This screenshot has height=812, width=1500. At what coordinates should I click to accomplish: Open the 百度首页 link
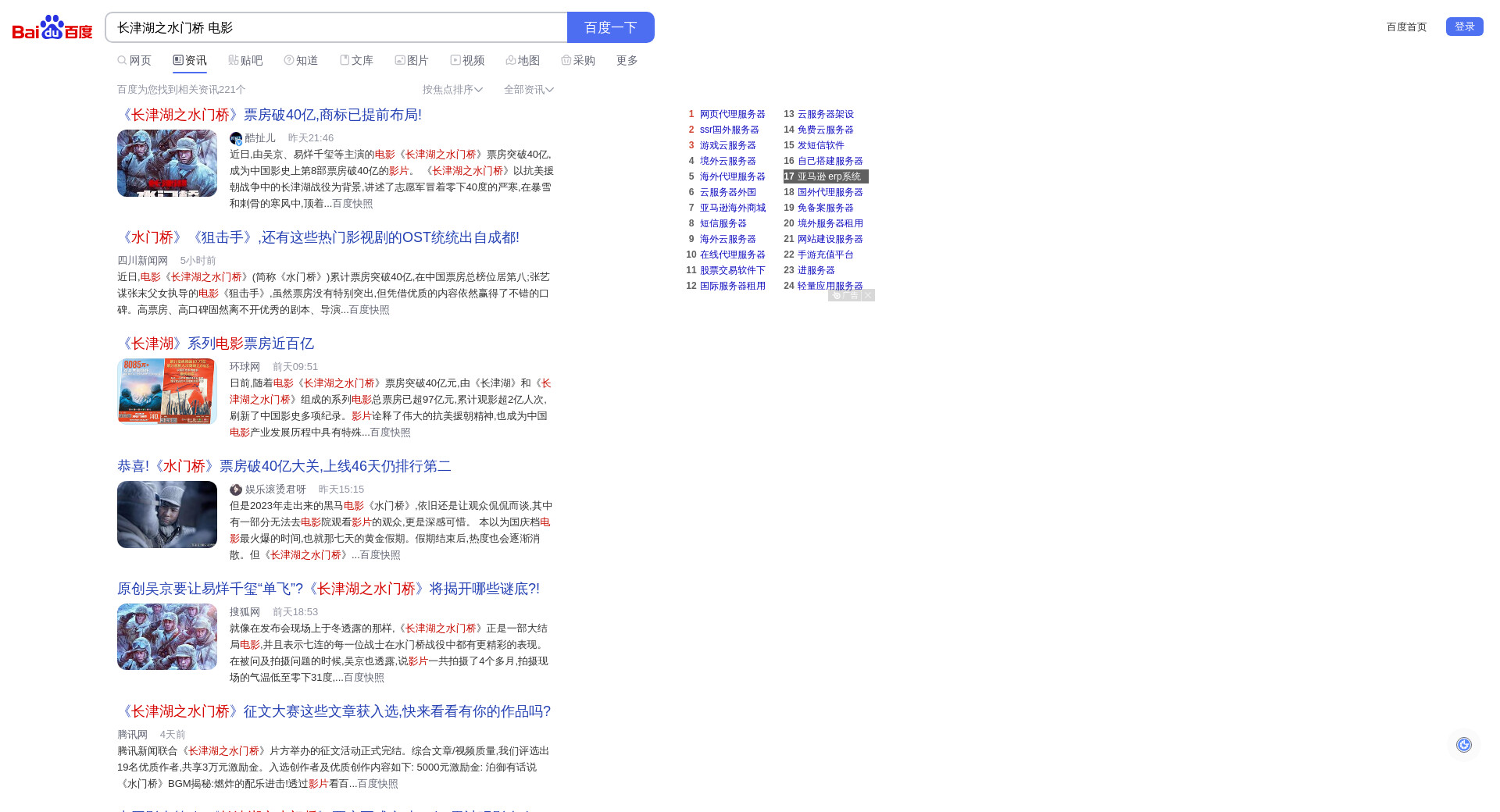(1406, 27)
